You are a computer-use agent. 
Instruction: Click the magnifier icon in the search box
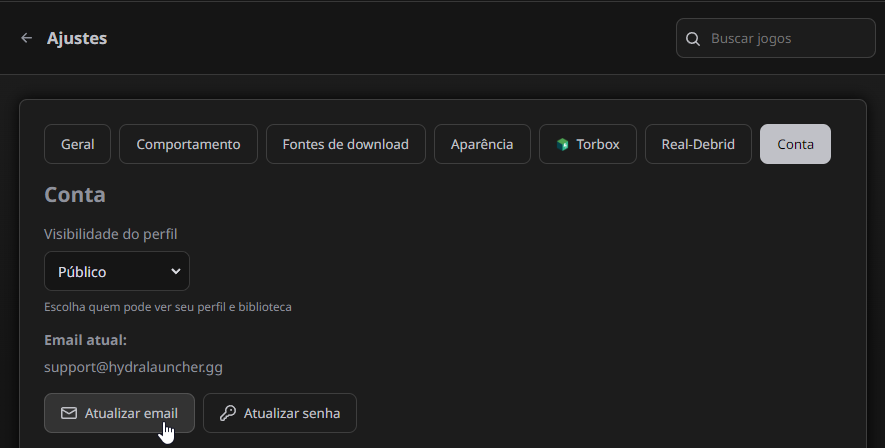[693, 38]
